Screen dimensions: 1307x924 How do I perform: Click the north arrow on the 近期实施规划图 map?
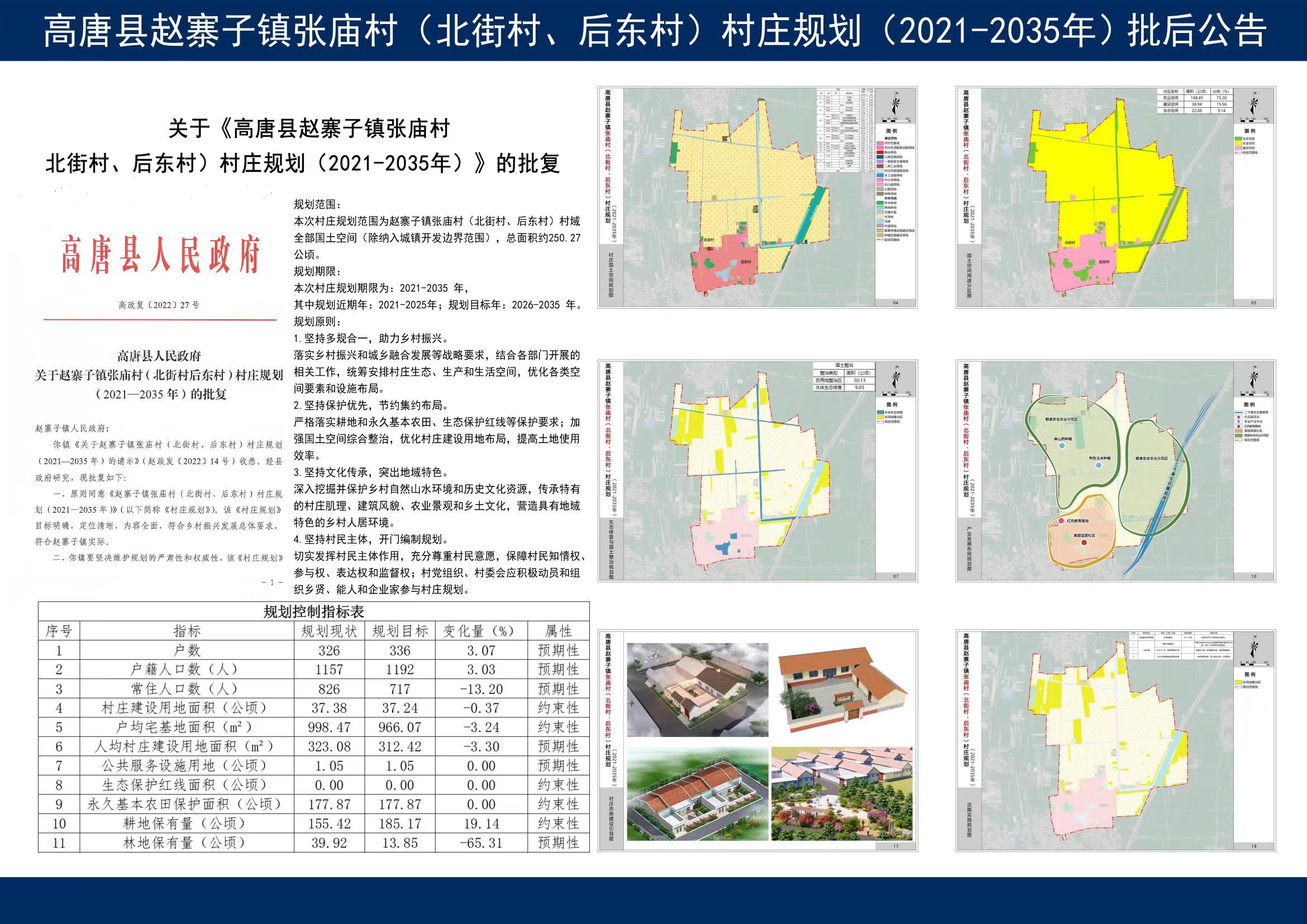pyautogui.click(x=1253, y=648)
